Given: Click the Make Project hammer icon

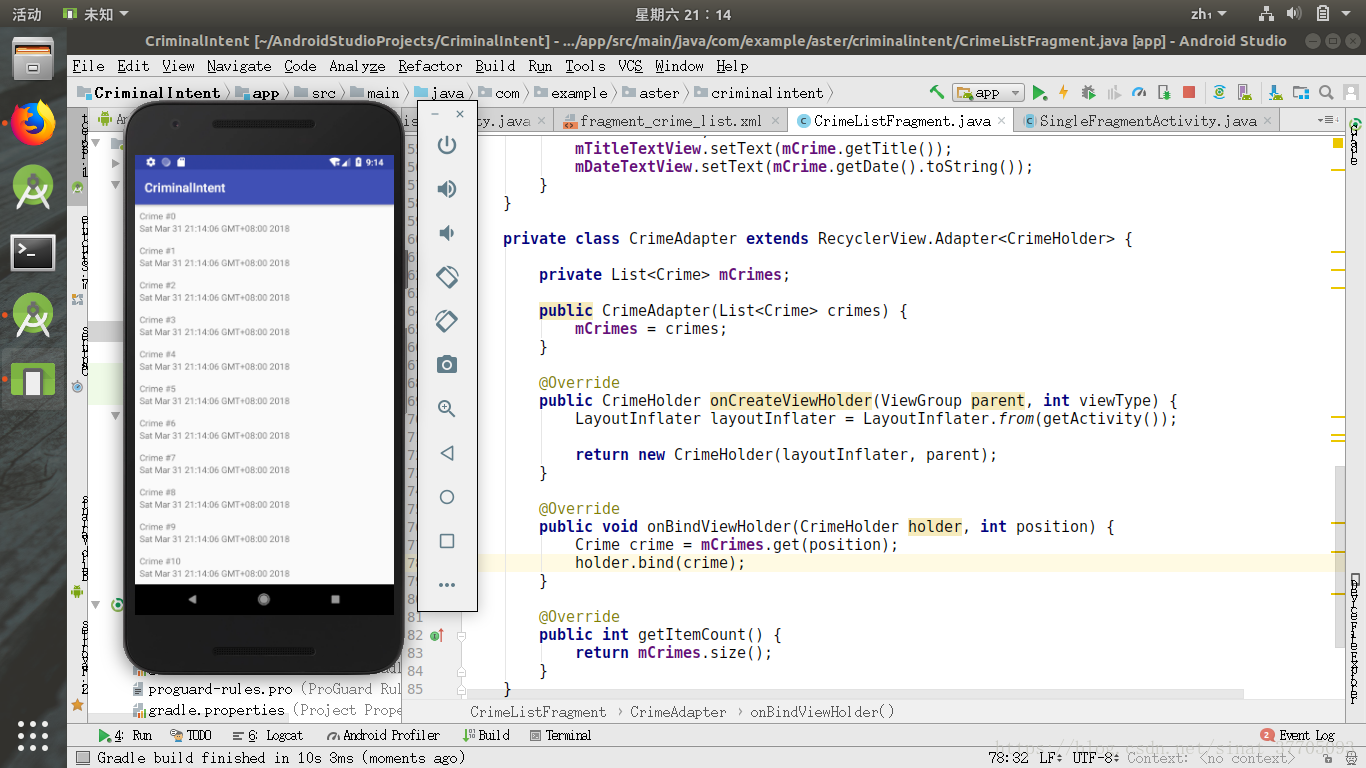Looking at the screenshot, I should (937, 92).
